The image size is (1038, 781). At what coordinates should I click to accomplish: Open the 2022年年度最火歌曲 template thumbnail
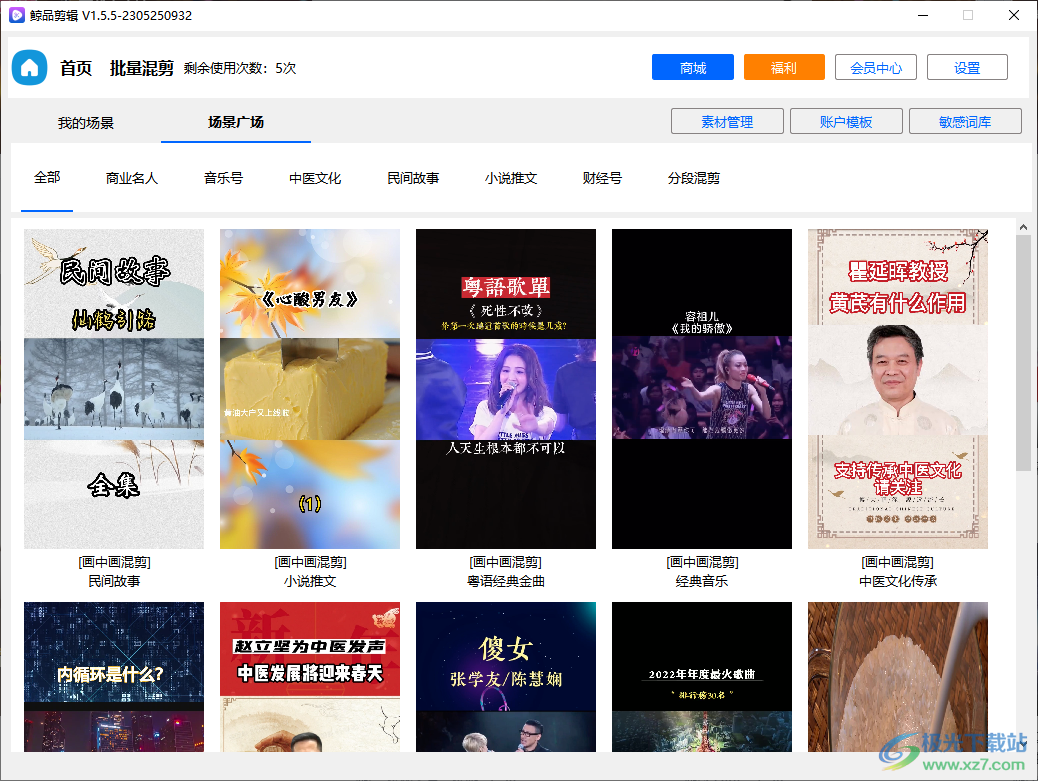coord(702,676)
